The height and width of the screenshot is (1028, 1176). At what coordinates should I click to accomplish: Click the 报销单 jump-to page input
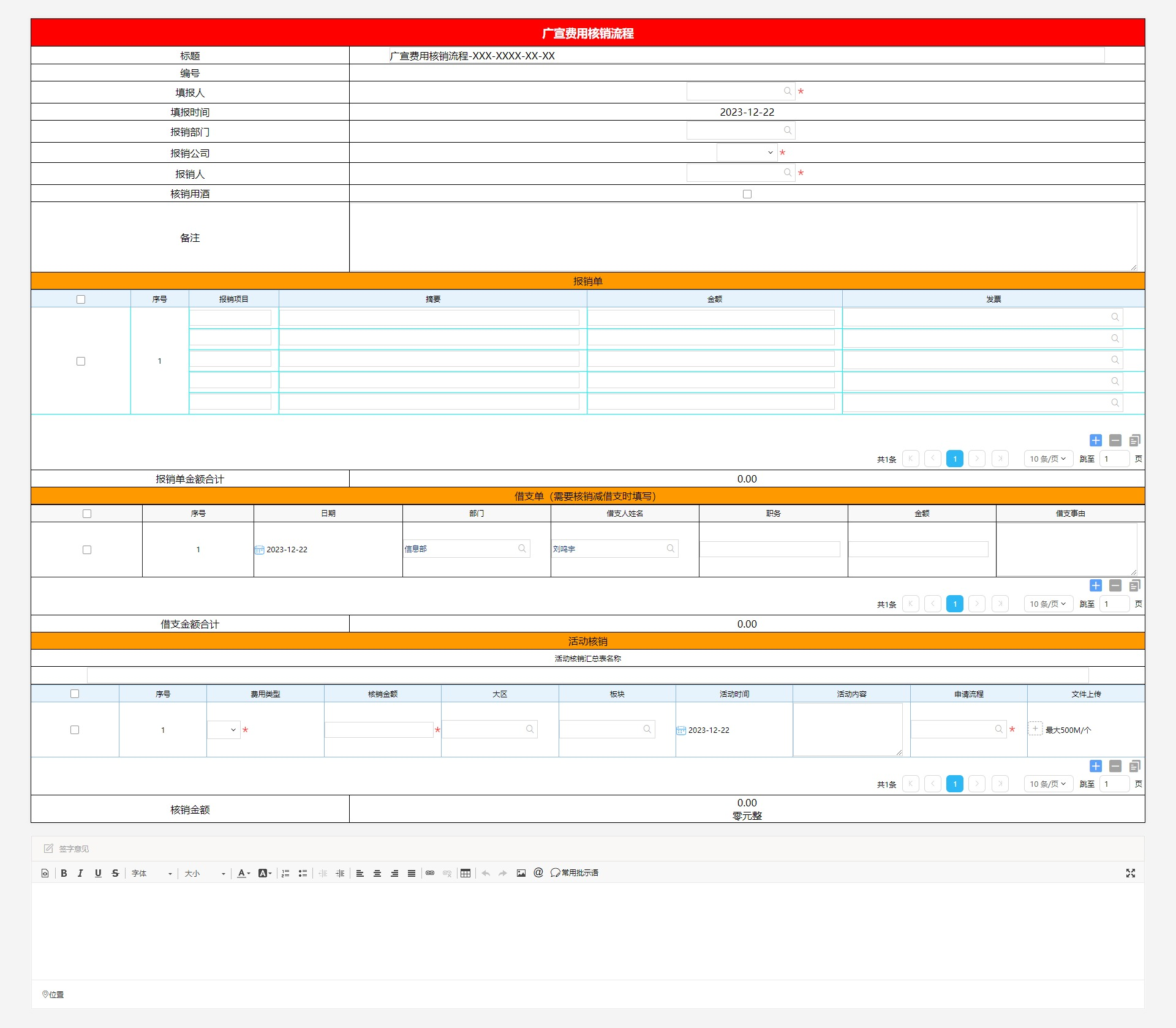(x=1114, y=459)
